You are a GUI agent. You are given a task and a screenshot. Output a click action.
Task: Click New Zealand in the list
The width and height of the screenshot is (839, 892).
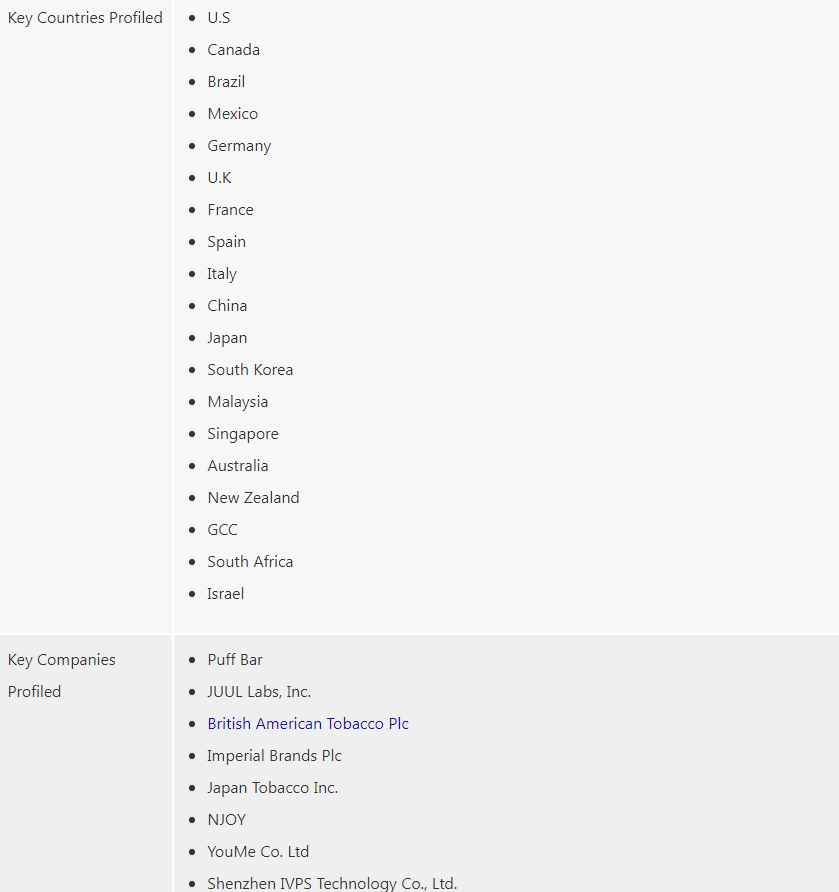coord(253,498)
